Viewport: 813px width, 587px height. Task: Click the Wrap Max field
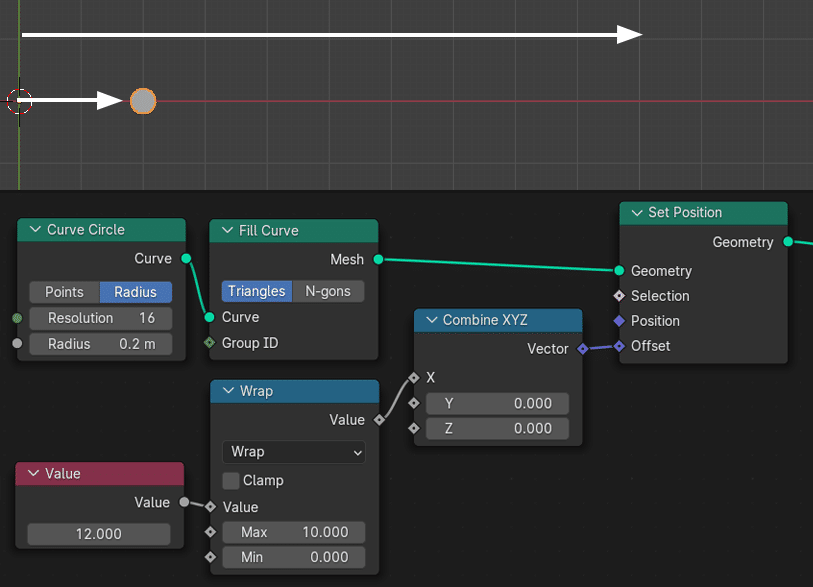[293, 532]
